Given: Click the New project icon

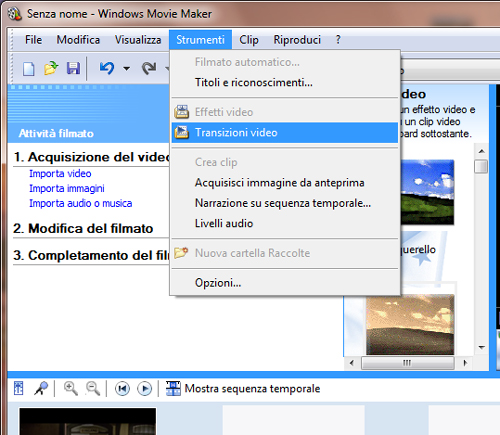Looking at the screenshot, I should (28, 69).
